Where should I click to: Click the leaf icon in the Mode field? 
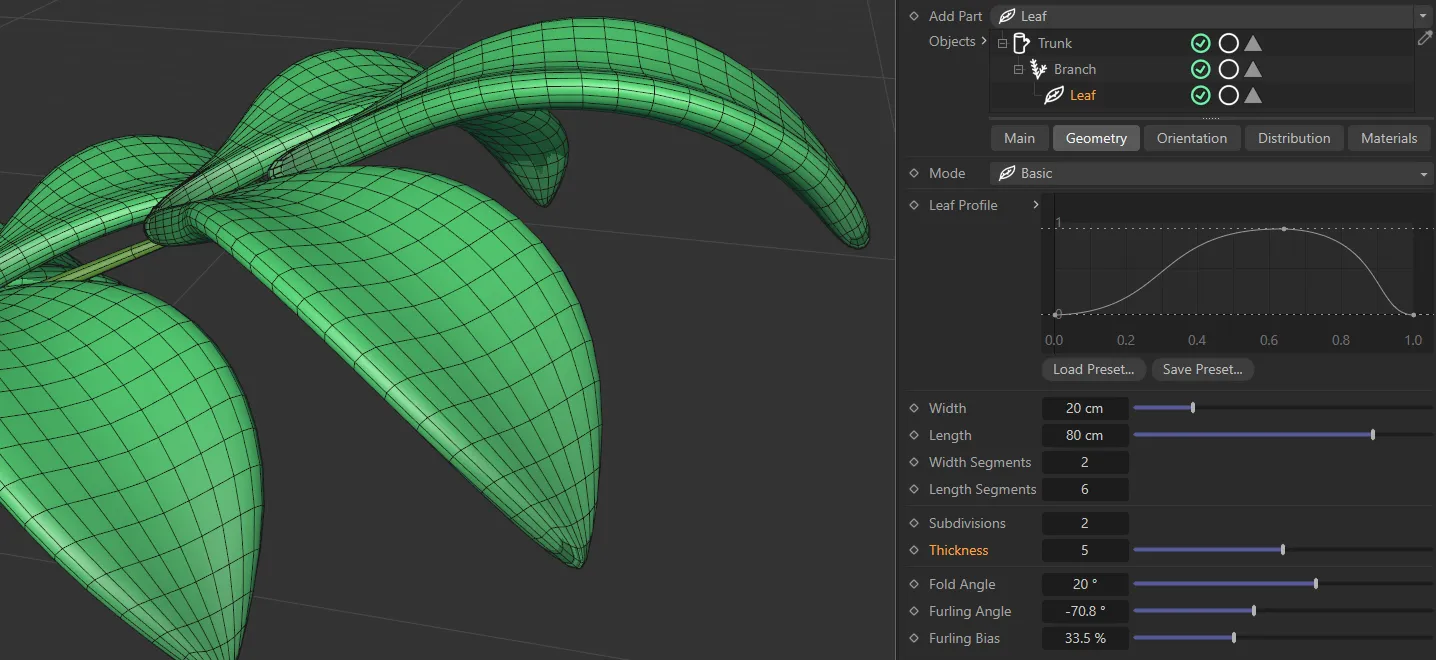[1008, 173]
